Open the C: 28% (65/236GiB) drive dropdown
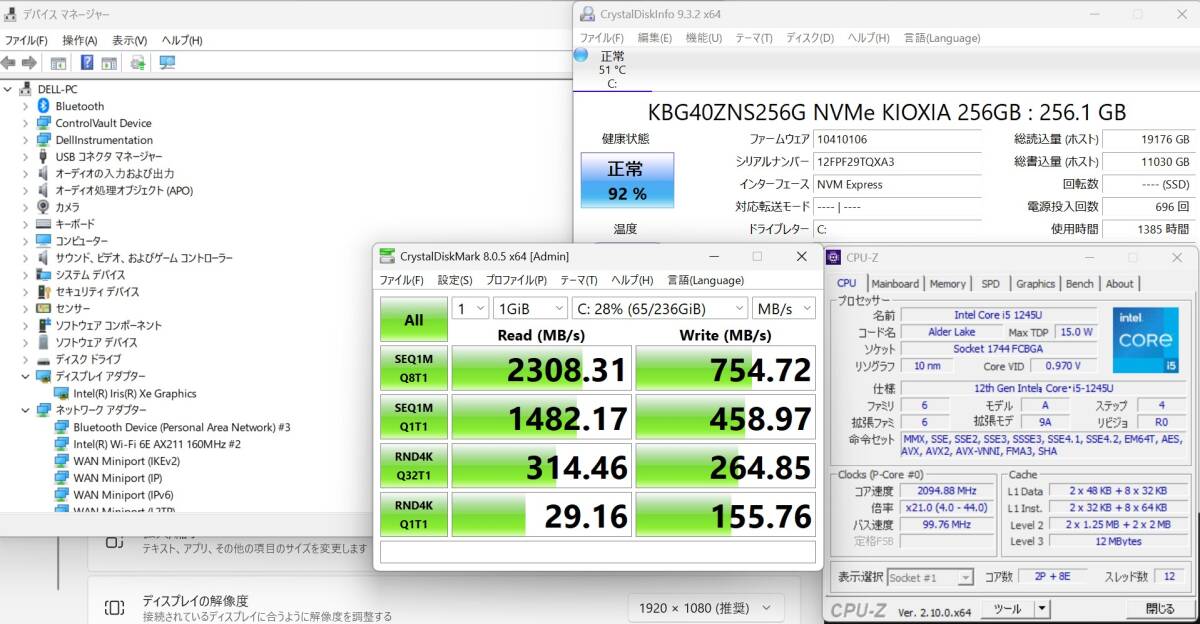The image size is (1200, 624). point(660,308)
